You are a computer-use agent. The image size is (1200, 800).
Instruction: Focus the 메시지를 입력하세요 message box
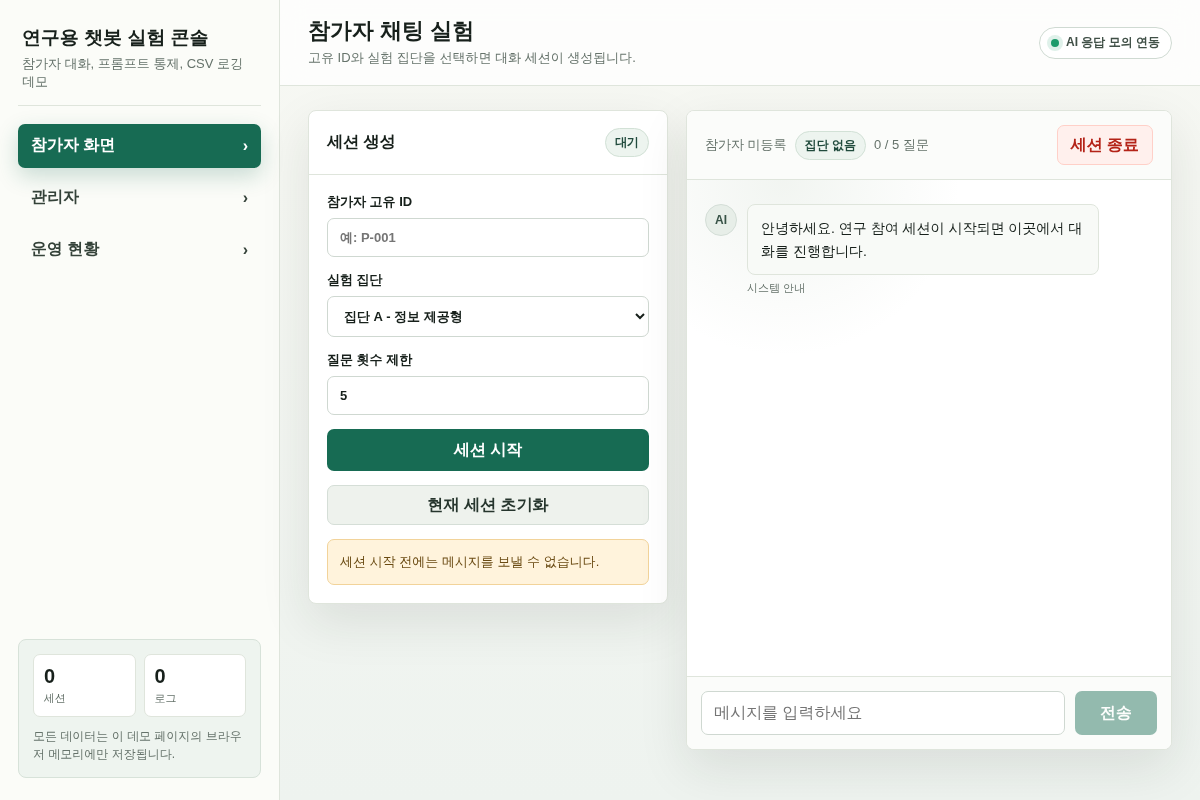coord(883,713)
